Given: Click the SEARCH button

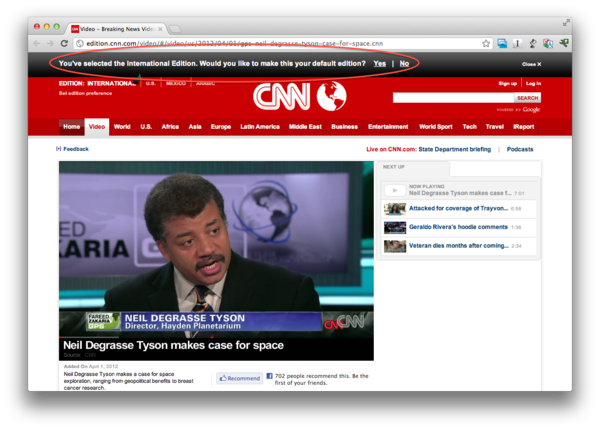Looking at the screenshot, I should click(527, 98).
